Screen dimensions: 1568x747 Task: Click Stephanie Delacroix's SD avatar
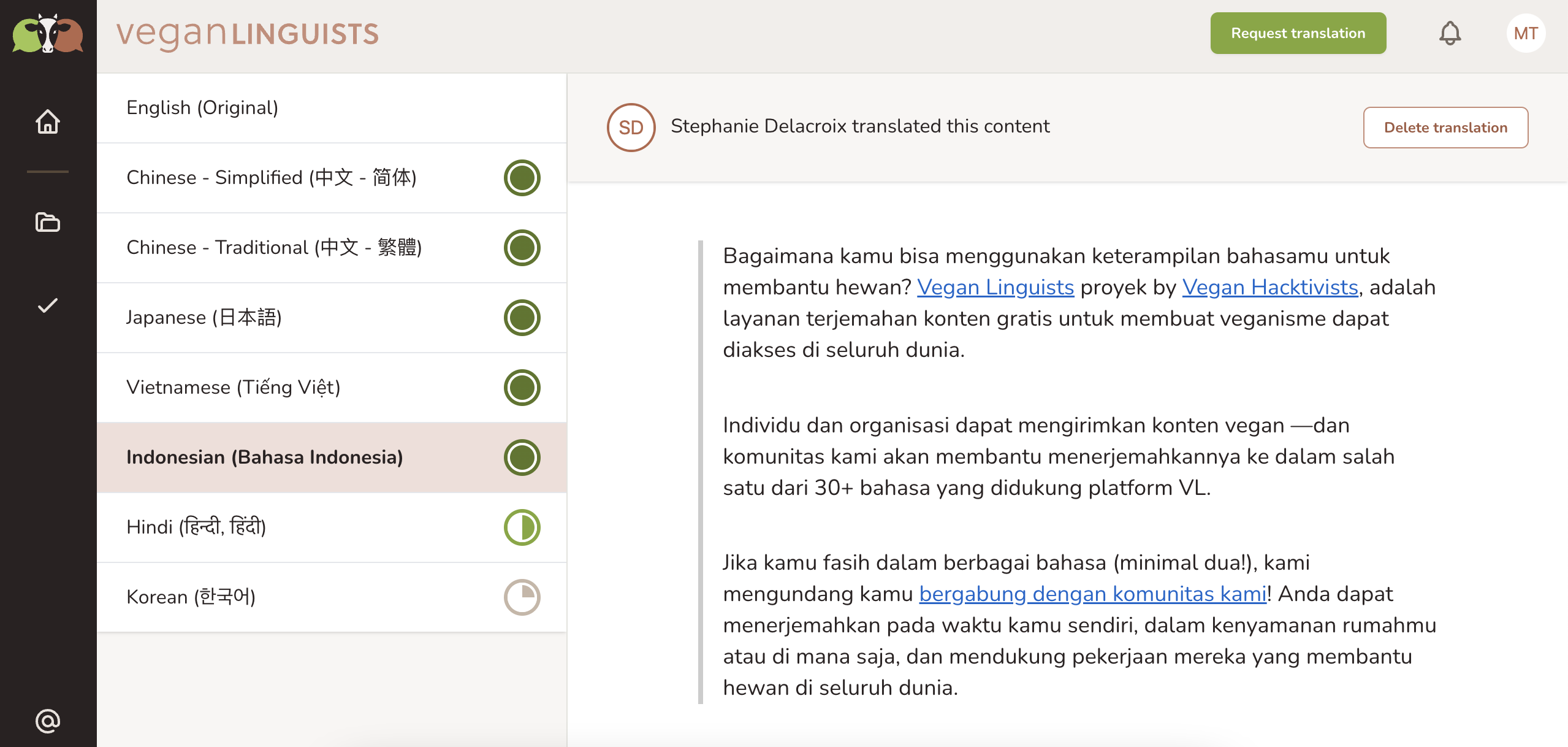pyautogui.click(x=630, y=127)
